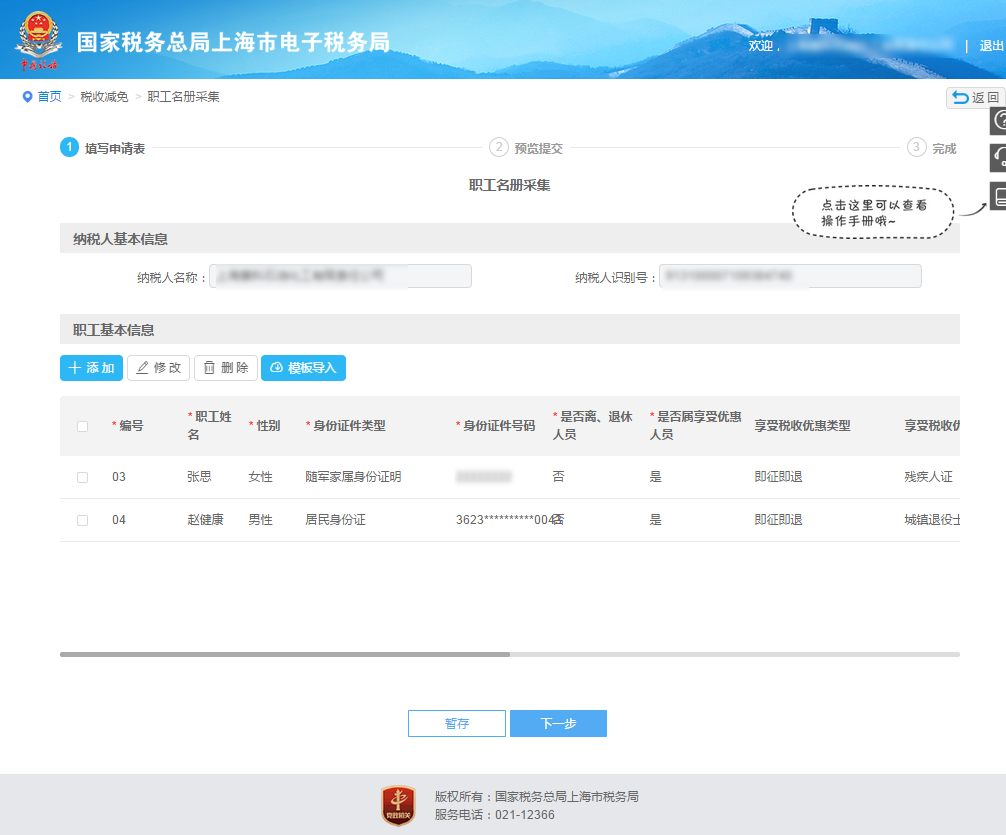Click the 删除 (Delete) trash icon

[211, 367]
